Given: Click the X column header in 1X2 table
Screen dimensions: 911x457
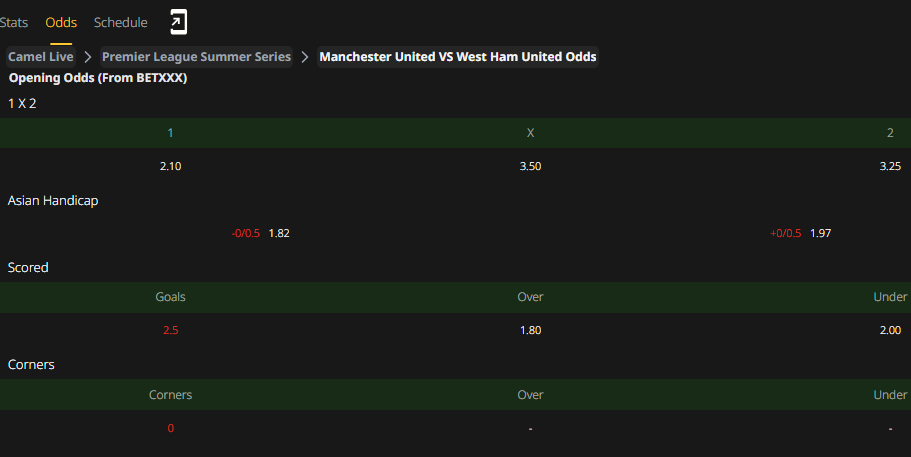Looking at the screenshot, I should (530, 133).
